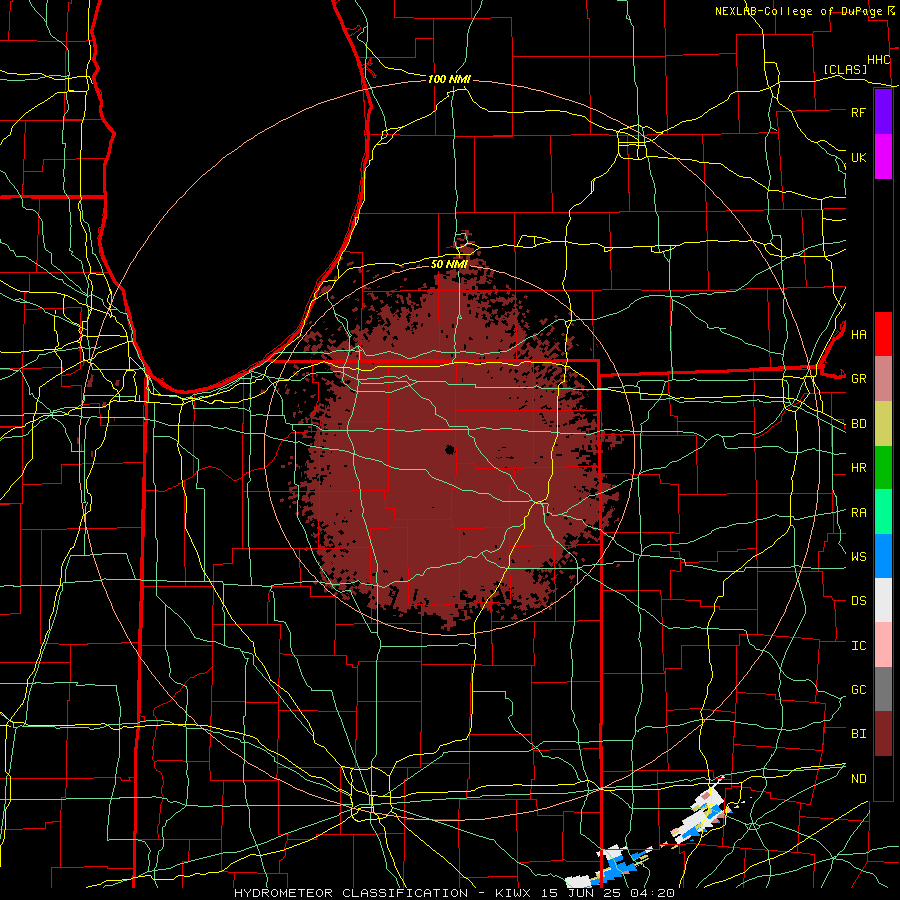The width and height of the screenshot is (900, 900).
Task: Click the HR legend label
Action: (858, 468)
